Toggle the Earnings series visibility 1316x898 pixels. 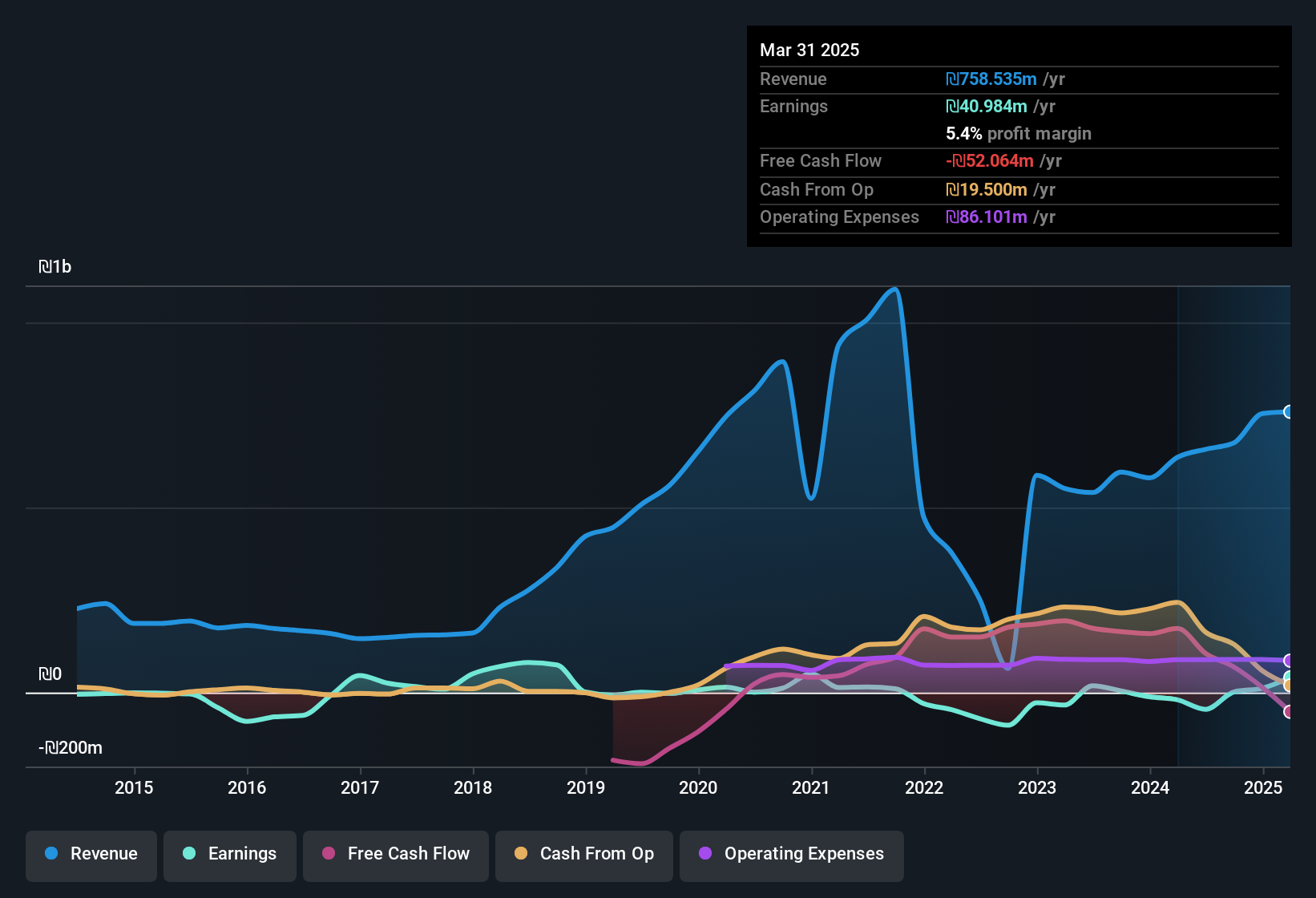[230, 854]
